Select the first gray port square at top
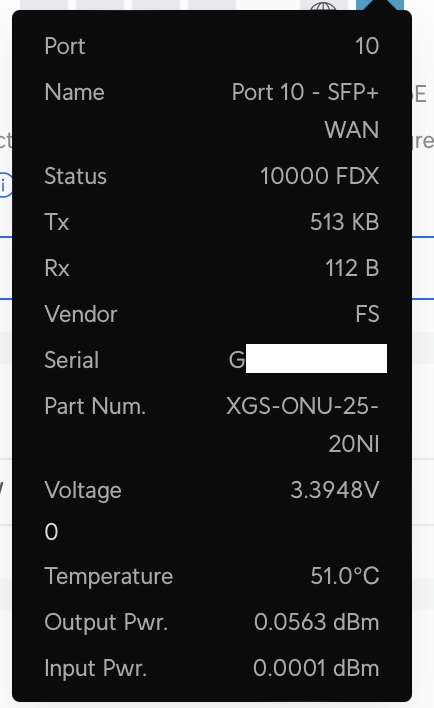434x708 pixels. pyautogui.click(x=44, y=5)
